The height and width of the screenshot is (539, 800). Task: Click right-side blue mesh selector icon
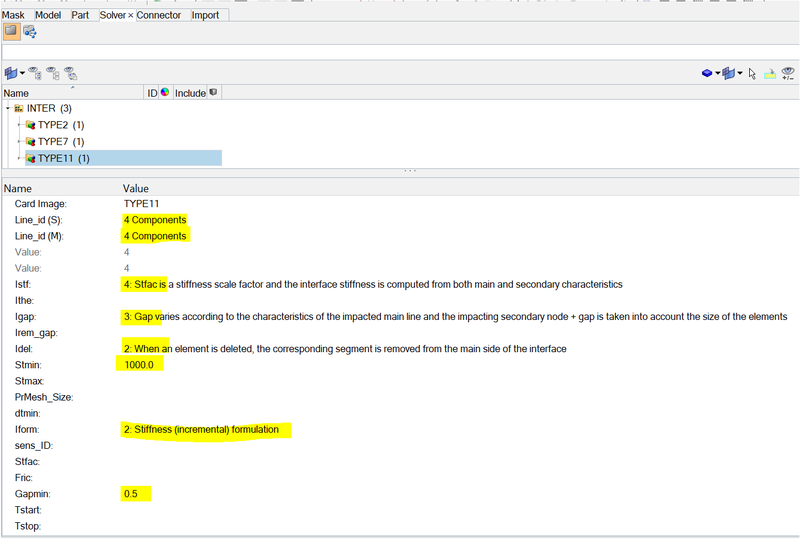pyautogui.click(x=729, y=74)
